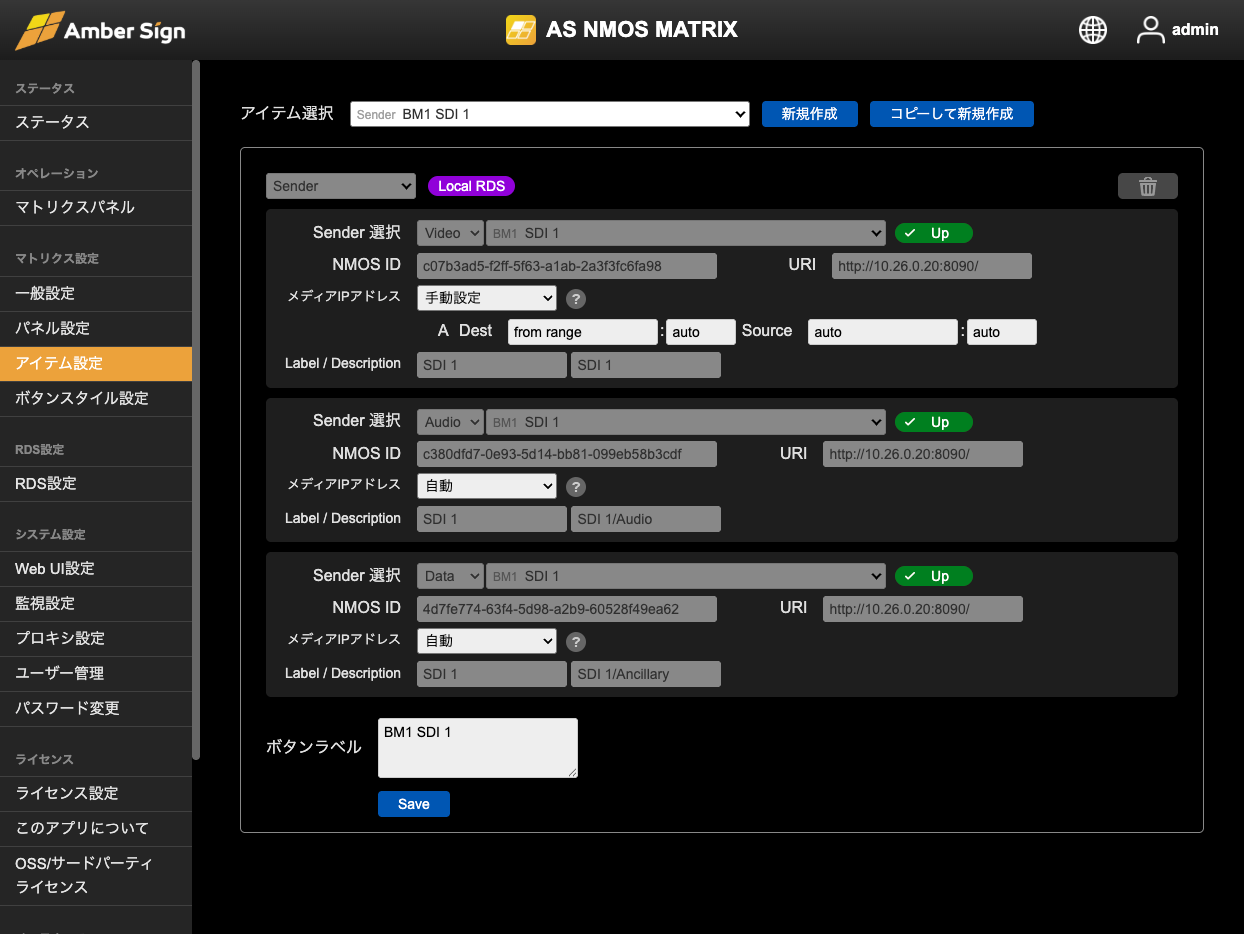Click the trash delete icon
The height and width of the screenshot is (934, 1244).
[1147, 187]
